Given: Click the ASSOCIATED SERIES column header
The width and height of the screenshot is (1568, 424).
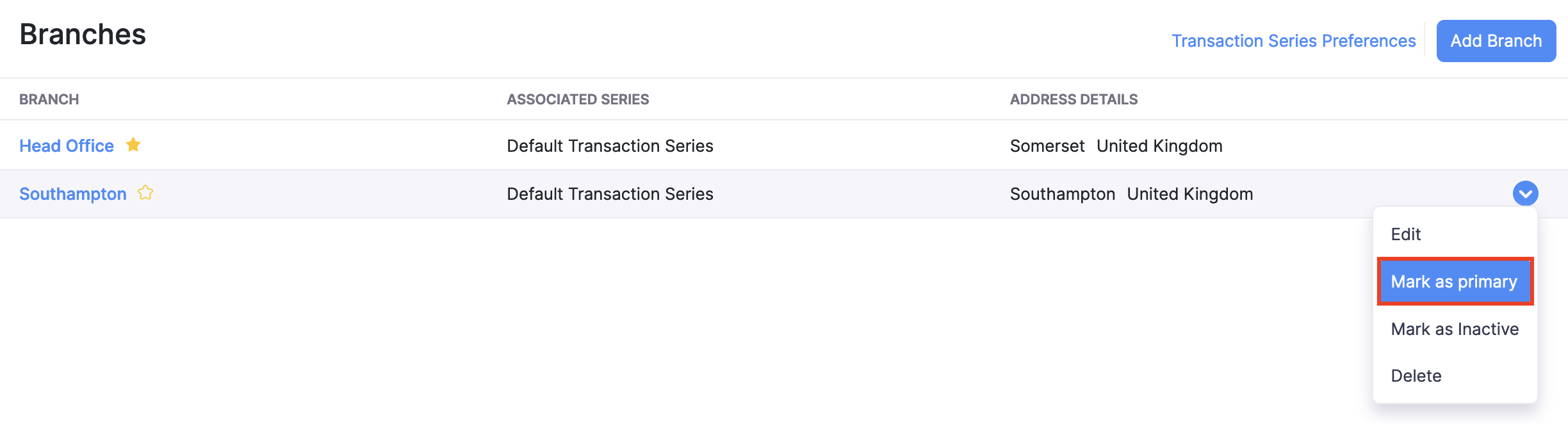Looking at the screenshot, I should pos(578,99).
